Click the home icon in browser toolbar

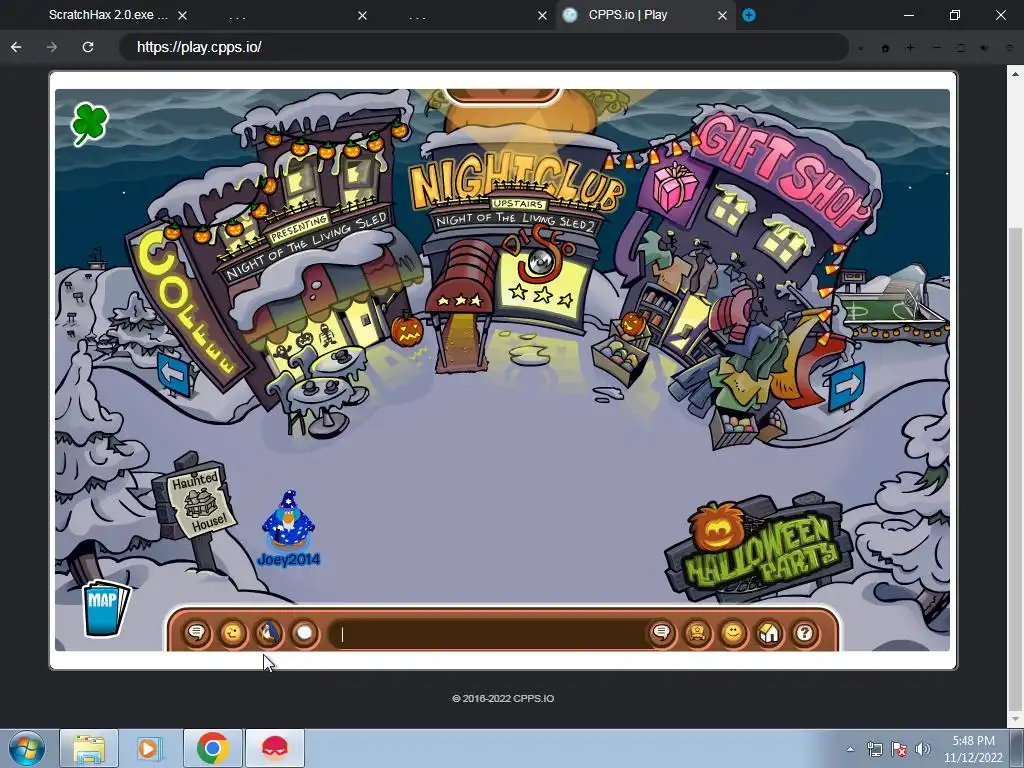click(x=886, y=48)
